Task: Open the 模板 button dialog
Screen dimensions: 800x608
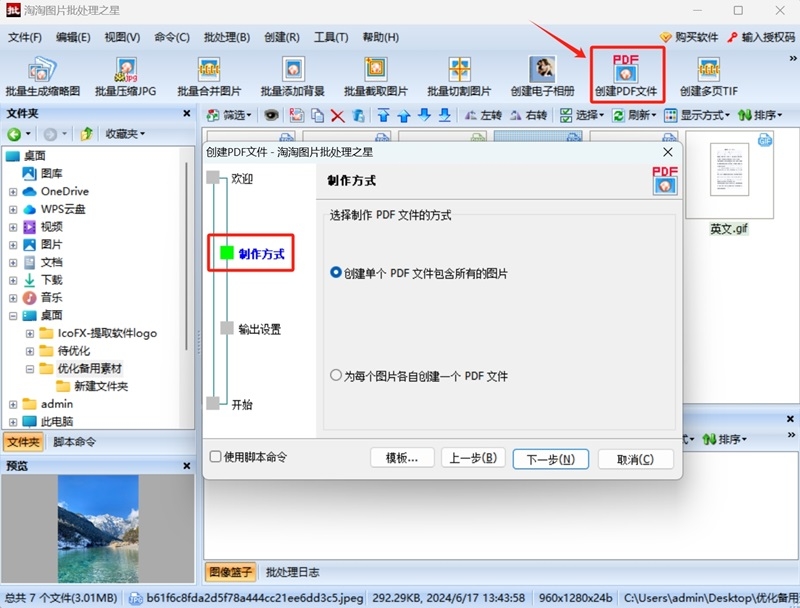Action: (402, 459)
